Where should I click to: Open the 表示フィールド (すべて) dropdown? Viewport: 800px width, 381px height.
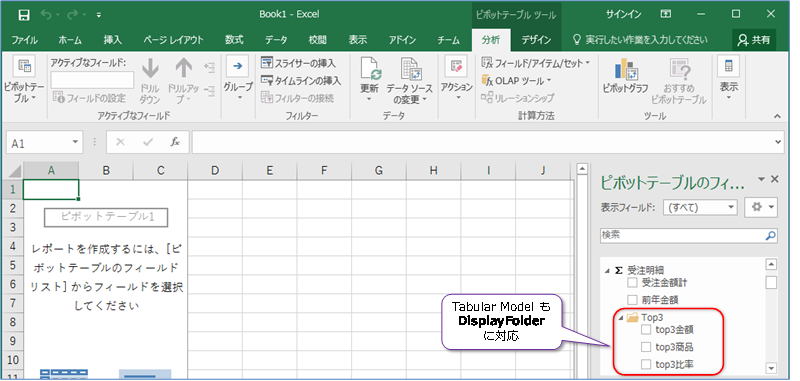click(x=701, y=207)
